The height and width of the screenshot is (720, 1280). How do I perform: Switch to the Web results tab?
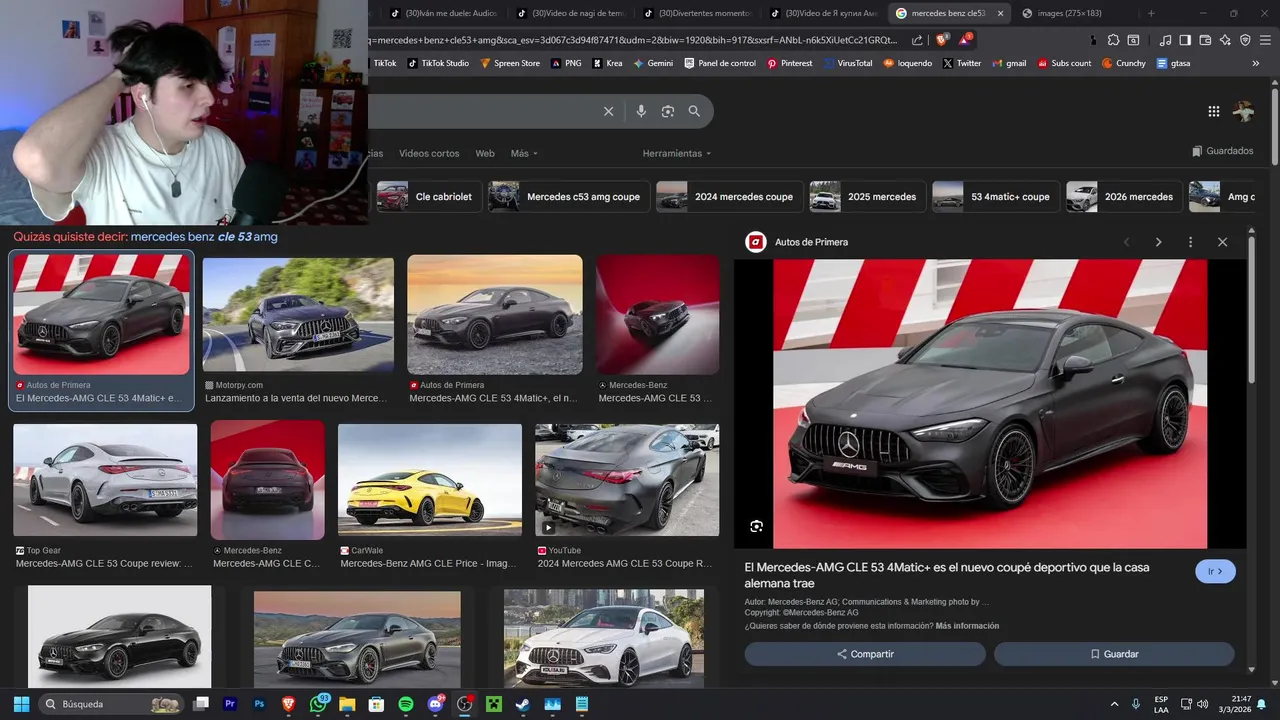(485, 153)
